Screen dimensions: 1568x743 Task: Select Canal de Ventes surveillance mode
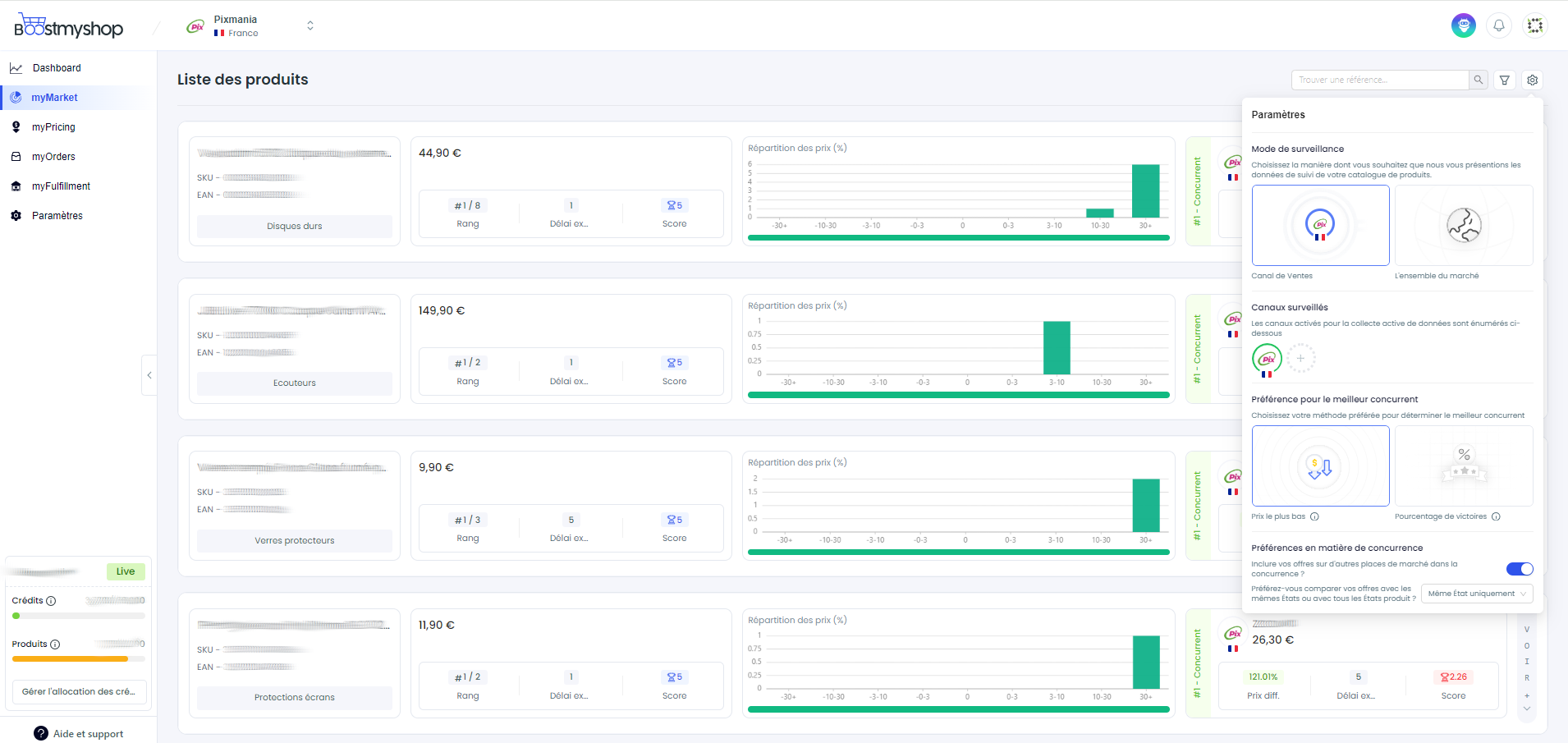pyautogui.click(x=1320, y=225)
